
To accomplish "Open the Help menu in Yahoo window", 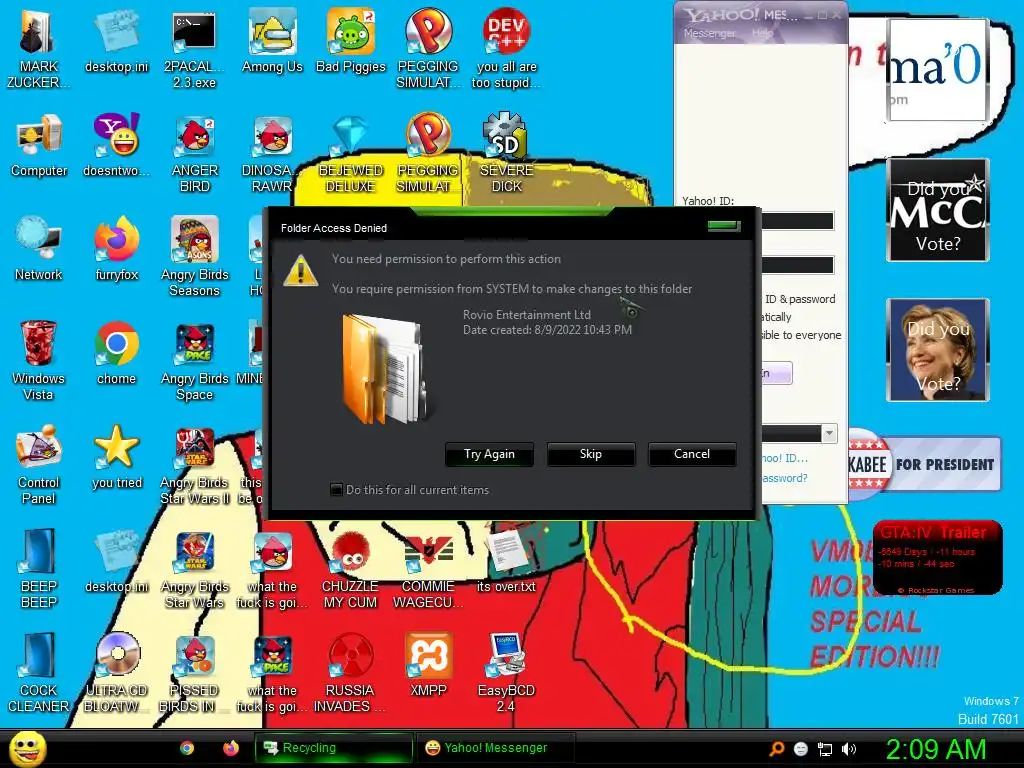I will pos(761,33).
